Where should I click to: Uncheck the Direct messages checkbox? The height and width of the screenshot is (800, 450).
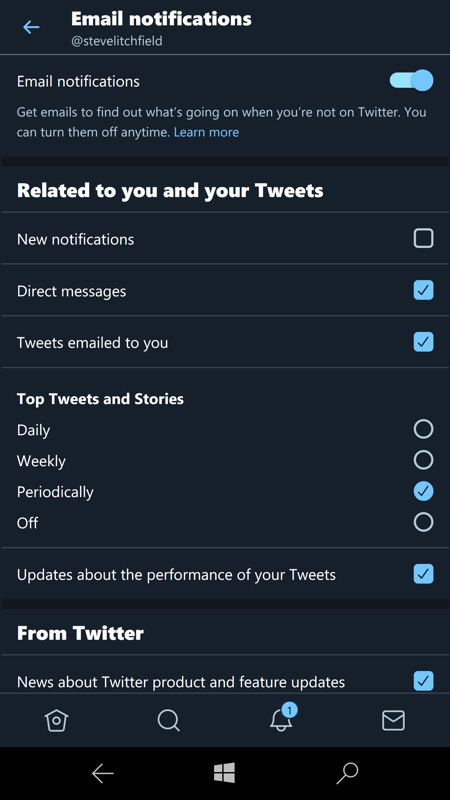[x=423, y=290]
